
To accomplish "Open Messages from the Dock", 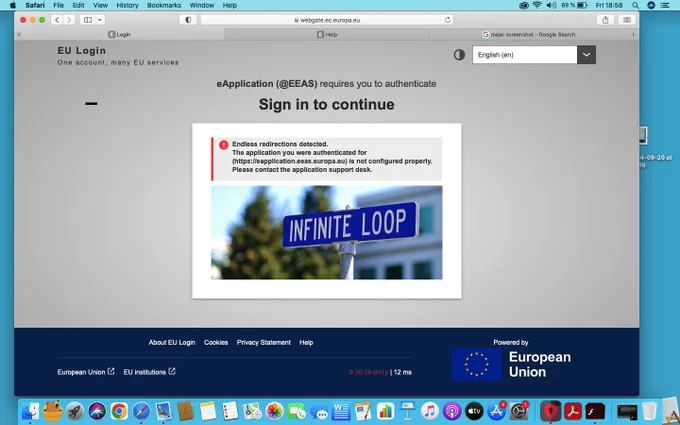I will tap(319, 412).
